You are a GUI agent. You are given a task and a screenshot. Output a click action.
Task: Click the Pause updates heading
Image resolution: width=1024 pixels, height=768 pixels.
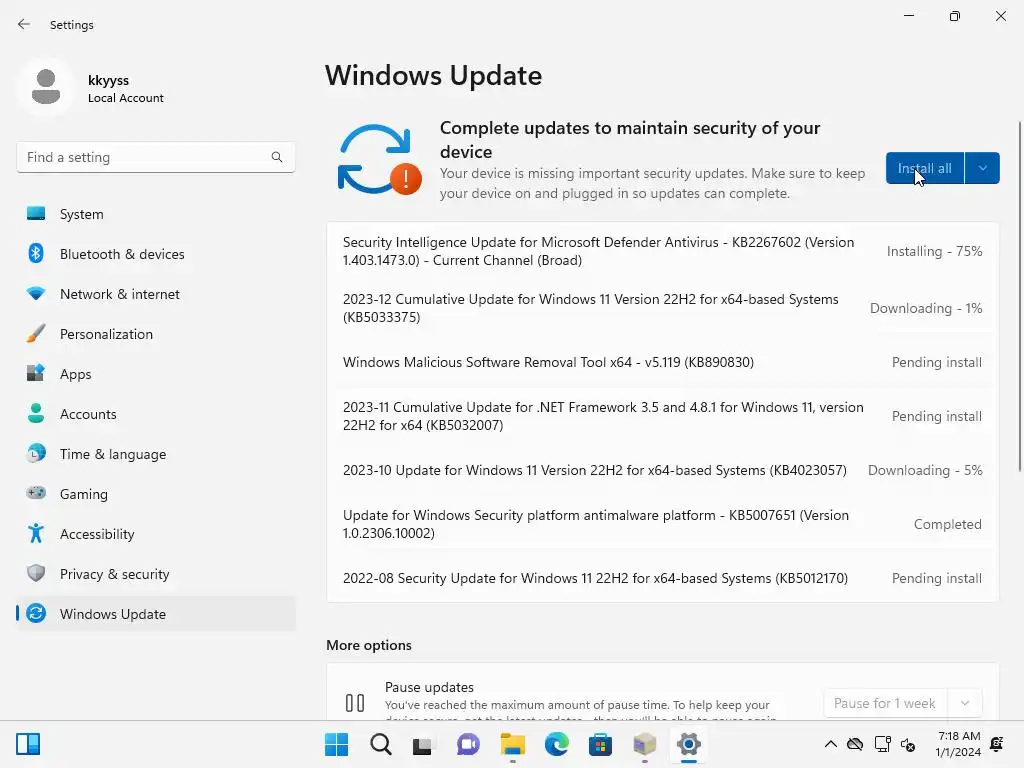pos(429,687)
